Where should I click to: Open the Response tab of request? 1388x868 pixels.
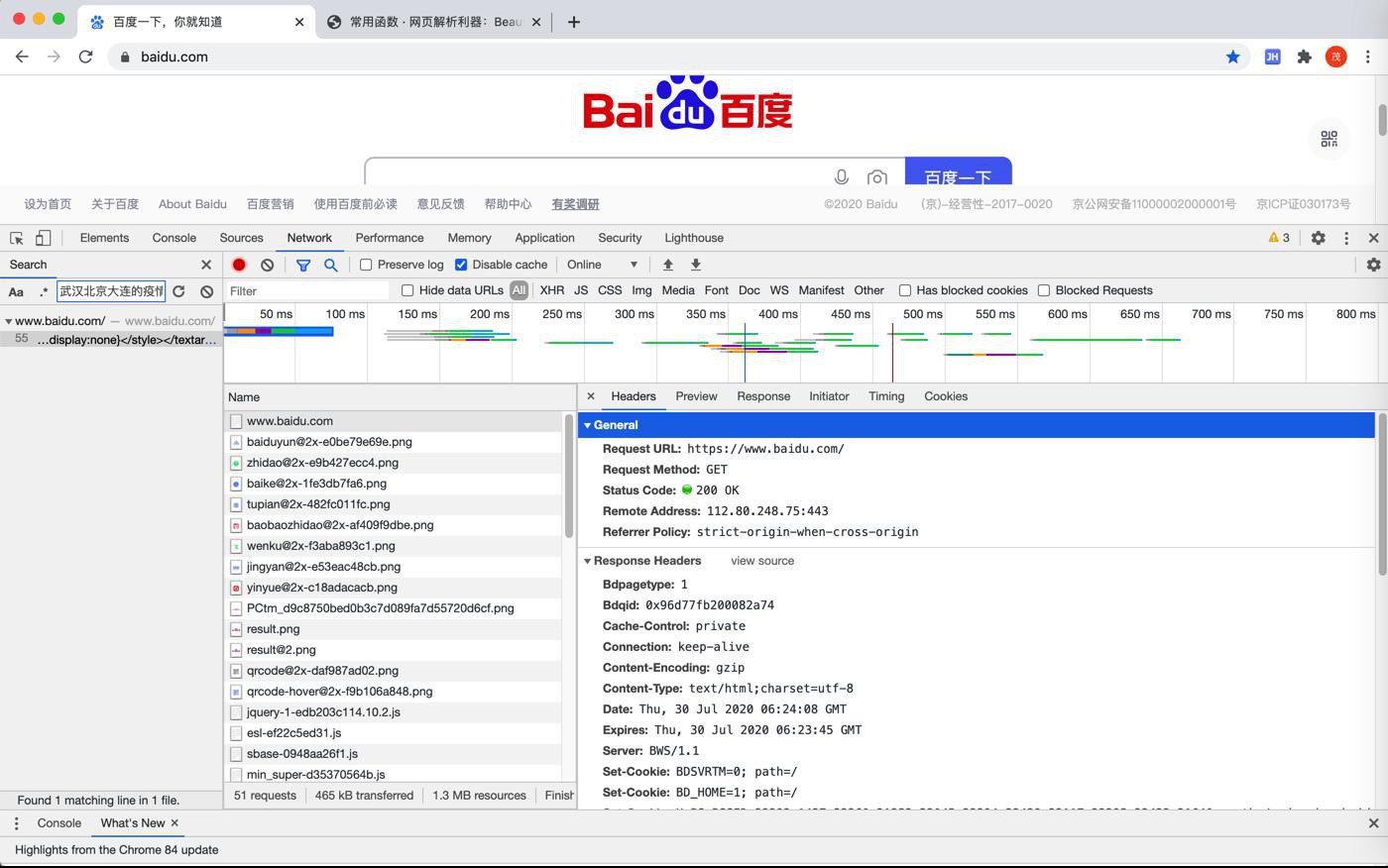(x=763, y=396)
